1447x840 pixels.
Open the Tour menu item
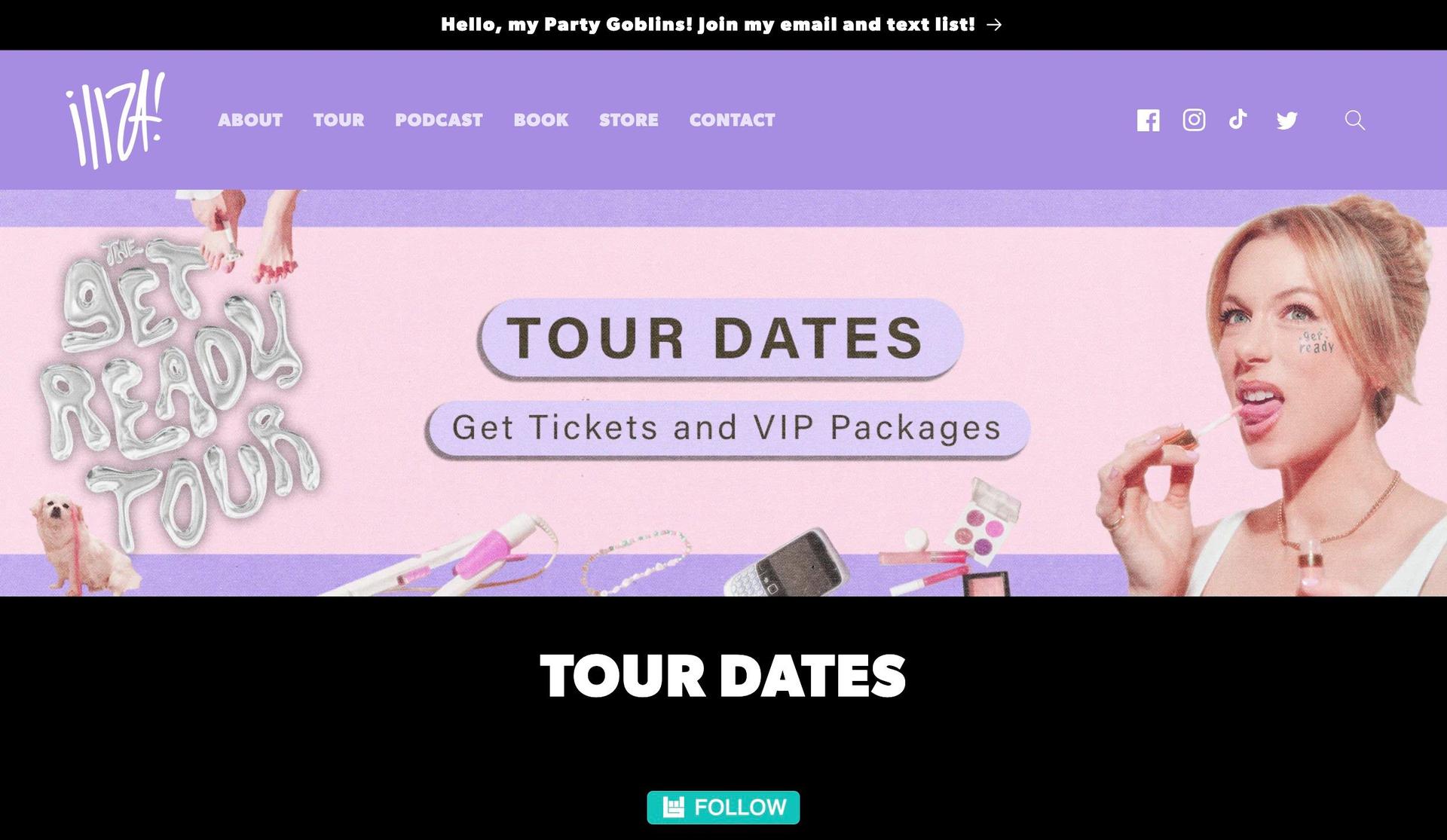pos(339,120)
